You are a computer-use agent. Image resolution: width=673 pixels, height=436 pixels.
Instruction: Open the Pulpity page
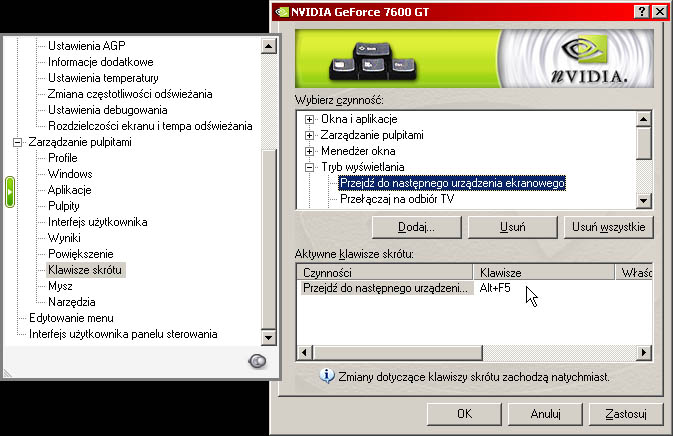[x=64, y=206]
